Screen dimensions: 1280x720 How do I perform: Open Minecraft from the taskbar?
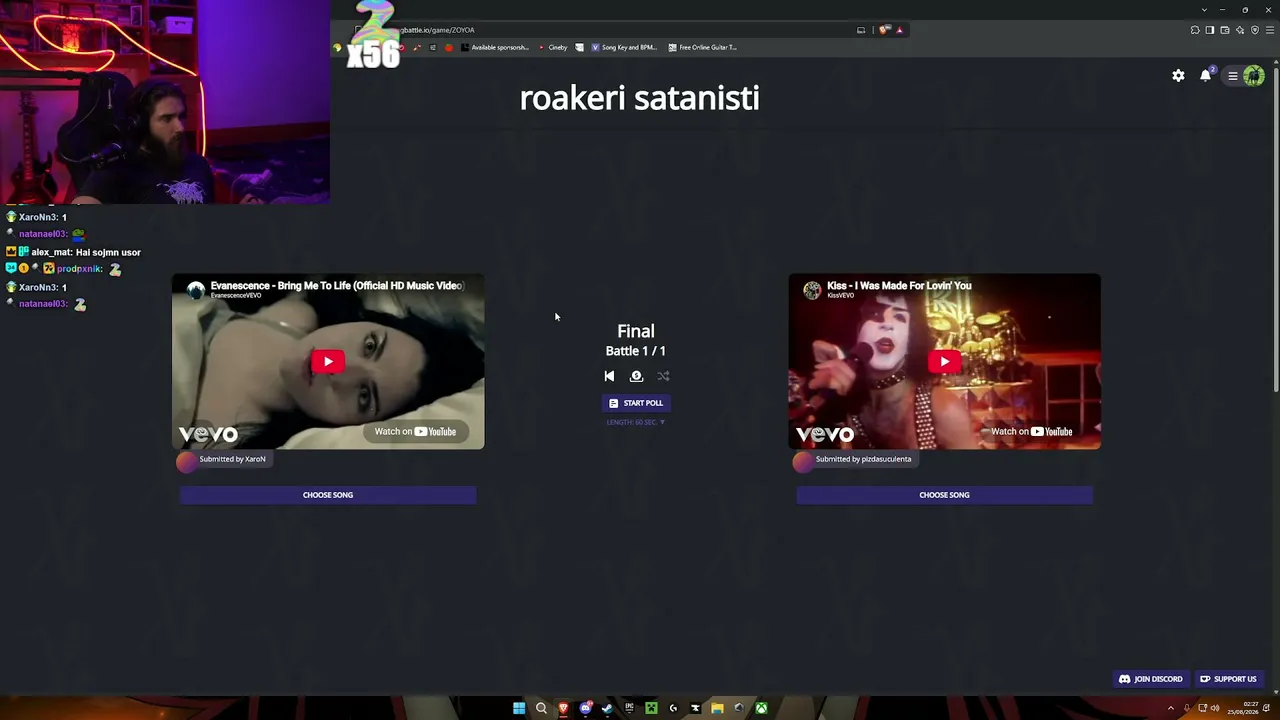[x=651, y=708]
